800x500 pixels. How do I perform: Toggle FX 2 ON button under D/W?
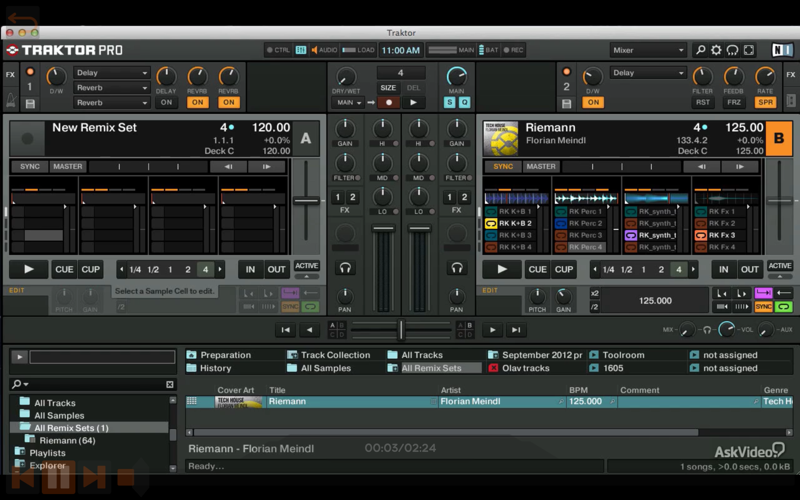593,103
